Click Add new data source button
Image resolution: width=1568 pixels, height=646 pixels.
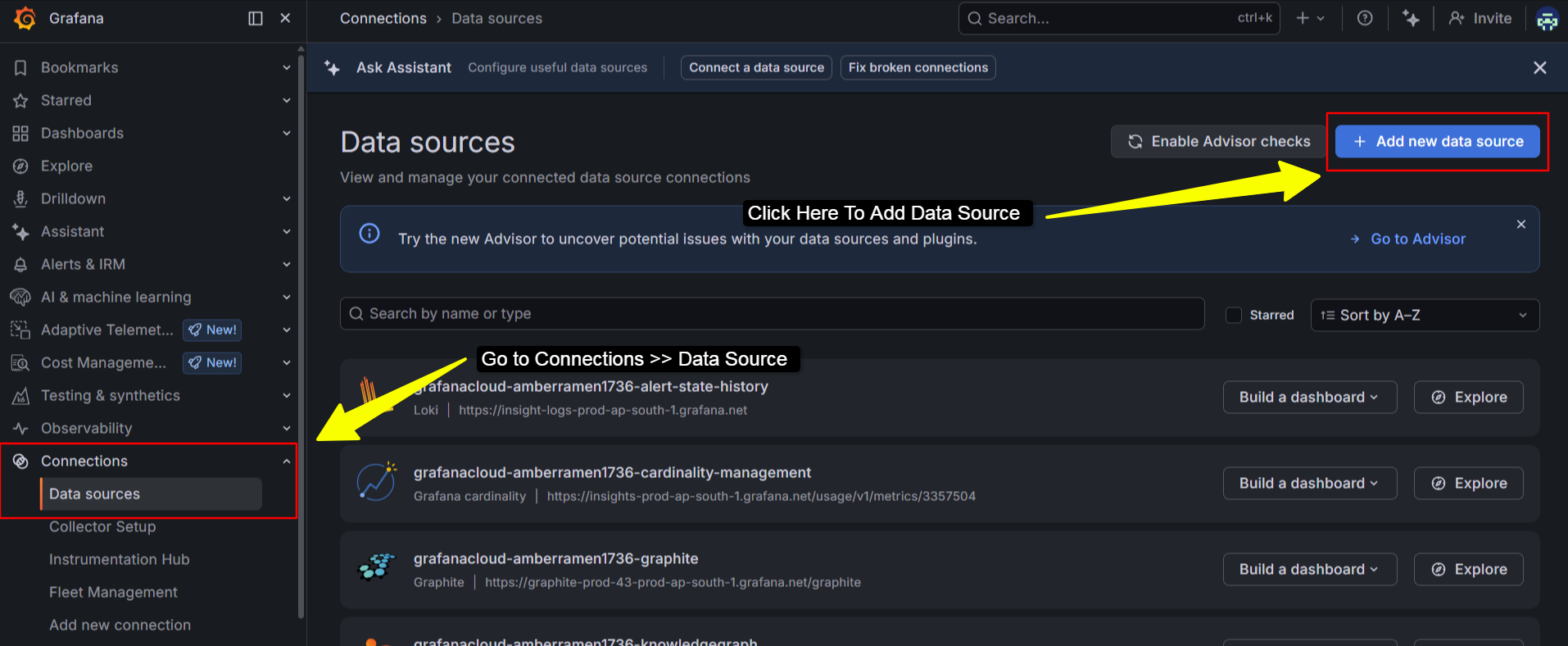[x=1438, y=142]
